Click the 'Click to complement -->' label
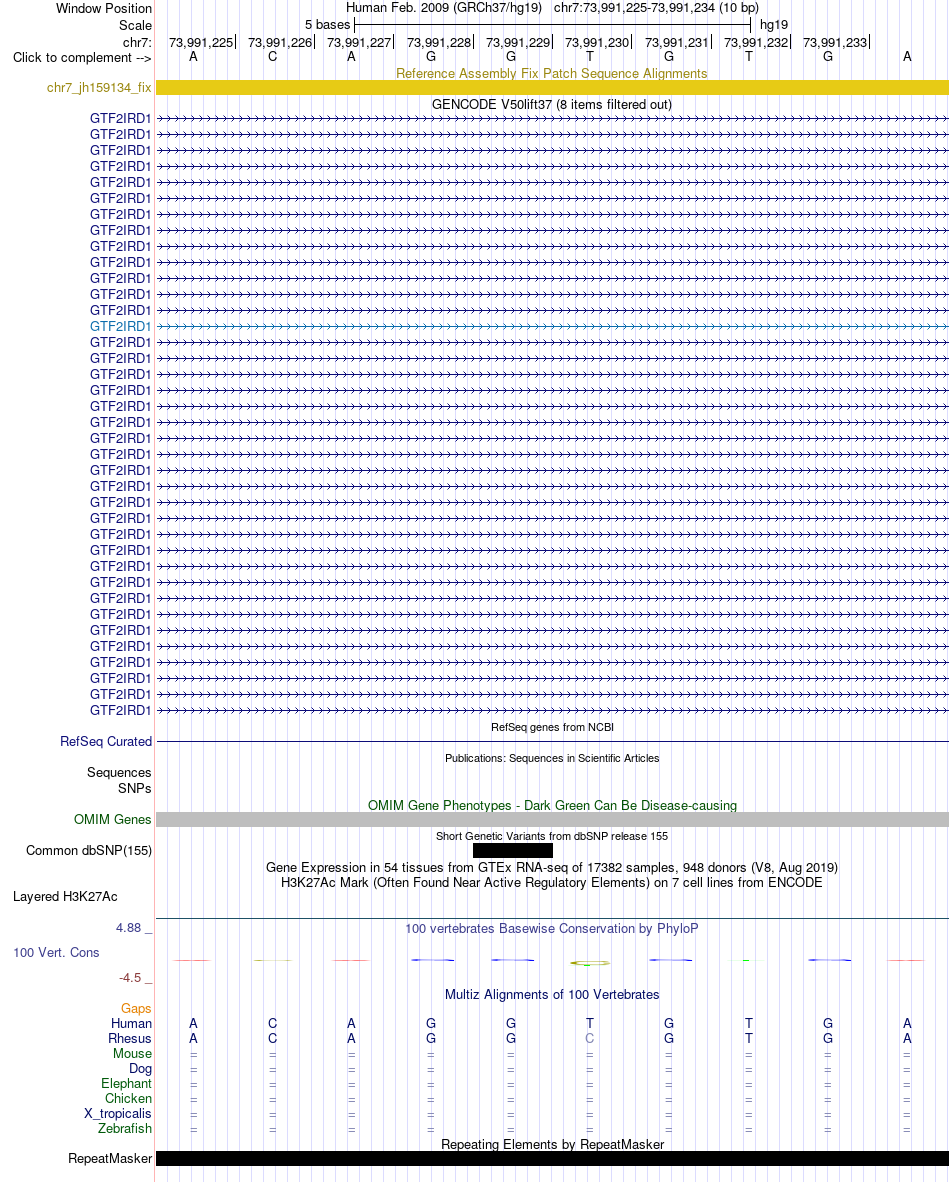950x1182 pixels. tap(82, 57)
